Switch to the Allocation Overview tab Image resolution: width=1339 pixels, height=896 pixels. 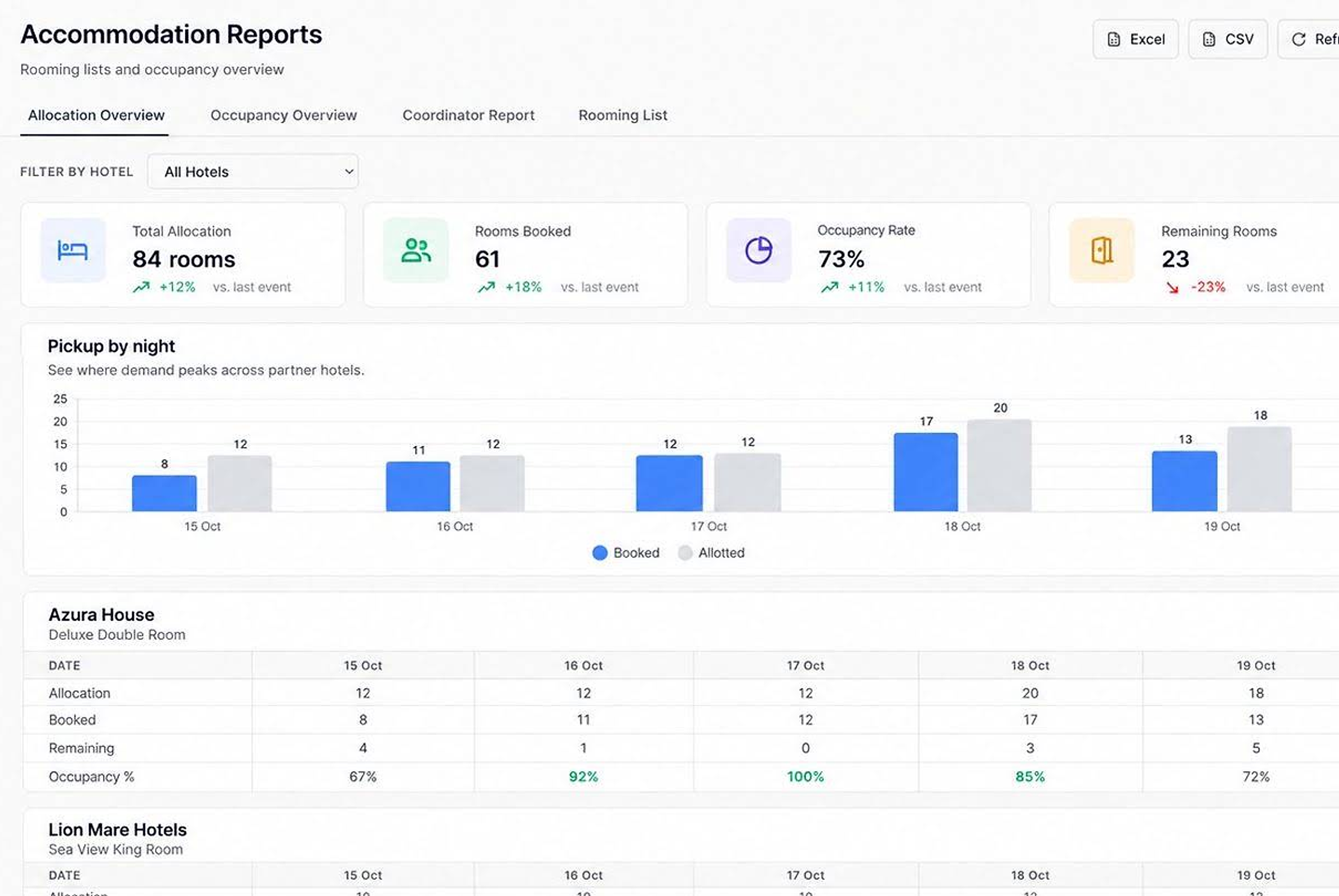point(96,116)
